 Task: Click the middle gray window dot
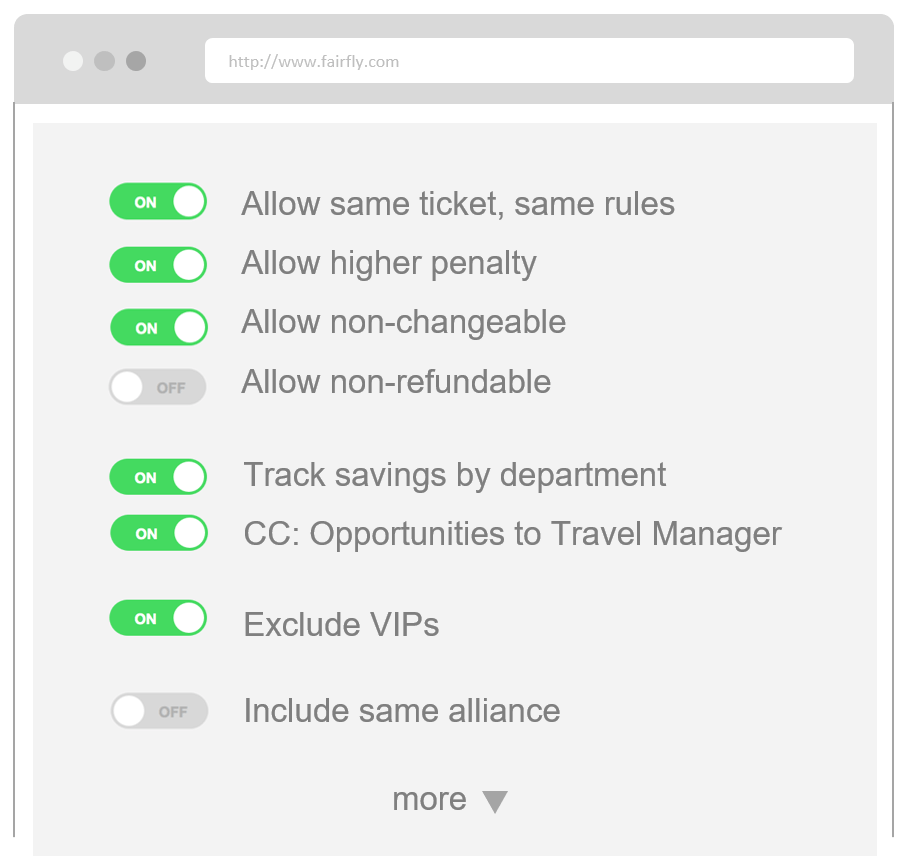104,61
